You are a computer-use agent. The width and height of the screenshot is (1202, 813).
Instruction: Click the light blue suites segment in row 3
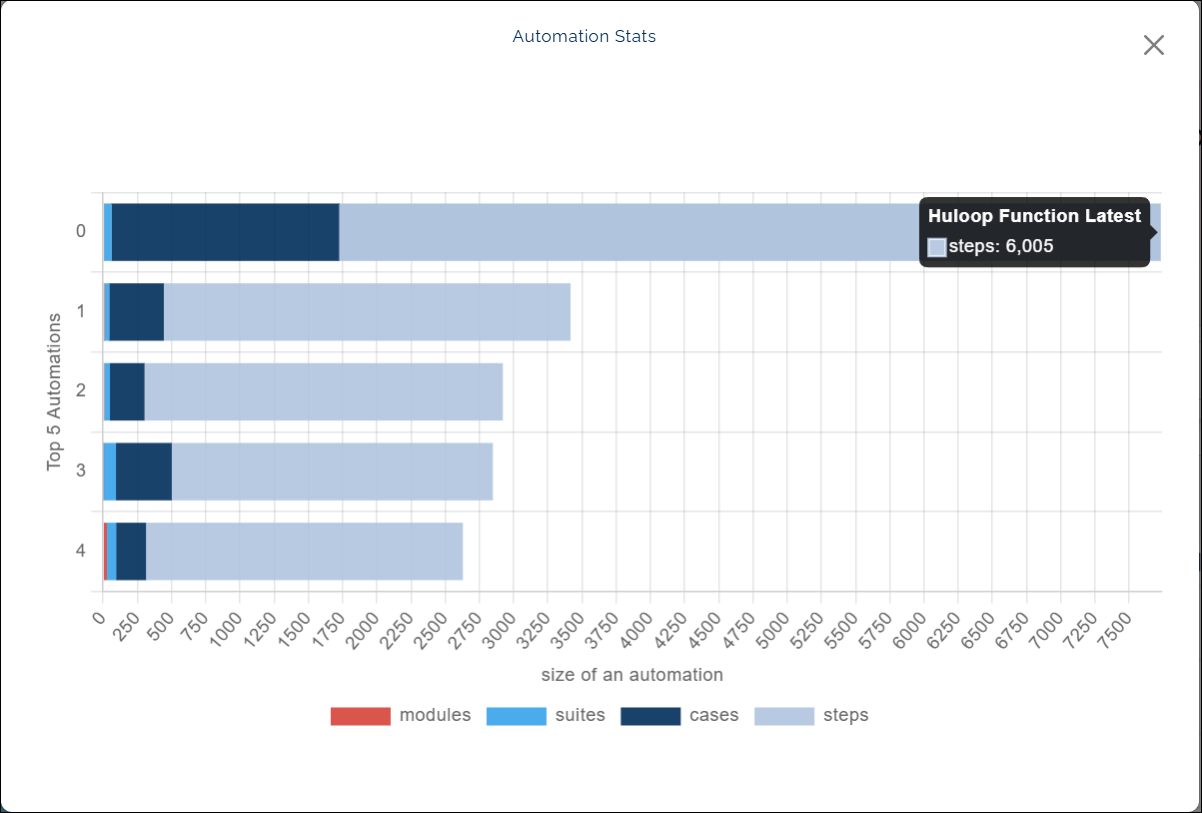[x=109, y=472]
